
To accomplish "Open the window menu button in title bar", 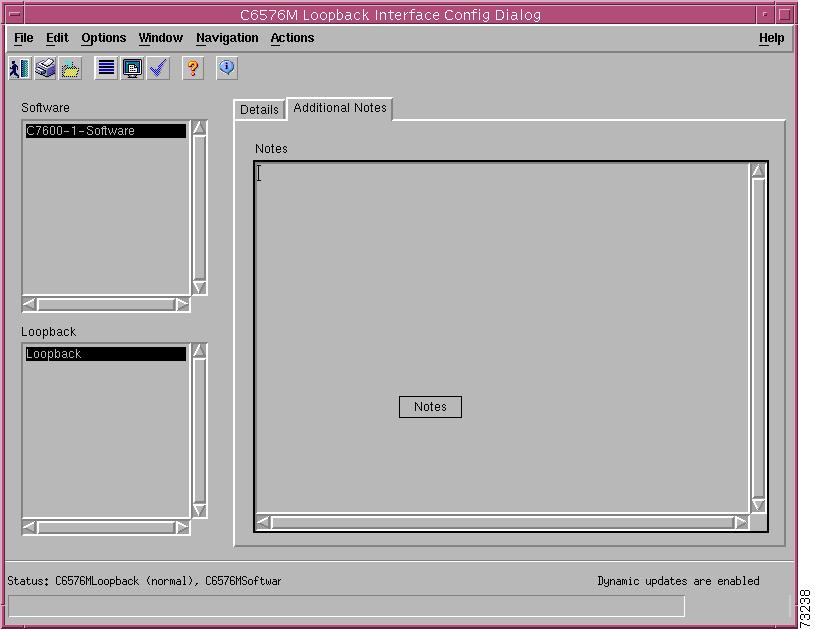I will 15,15.
